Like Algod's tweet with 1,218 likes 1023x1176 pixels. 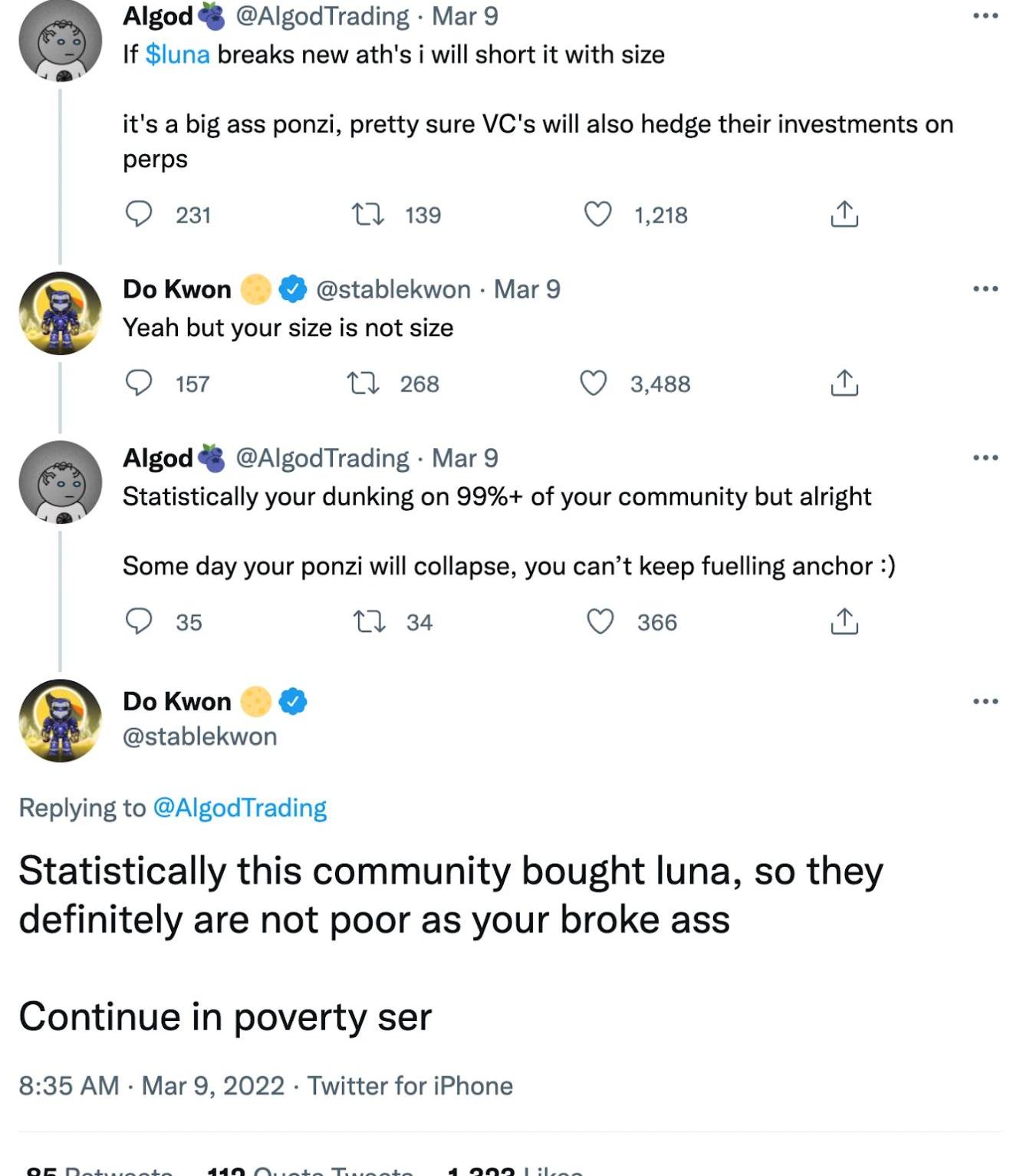598,214
